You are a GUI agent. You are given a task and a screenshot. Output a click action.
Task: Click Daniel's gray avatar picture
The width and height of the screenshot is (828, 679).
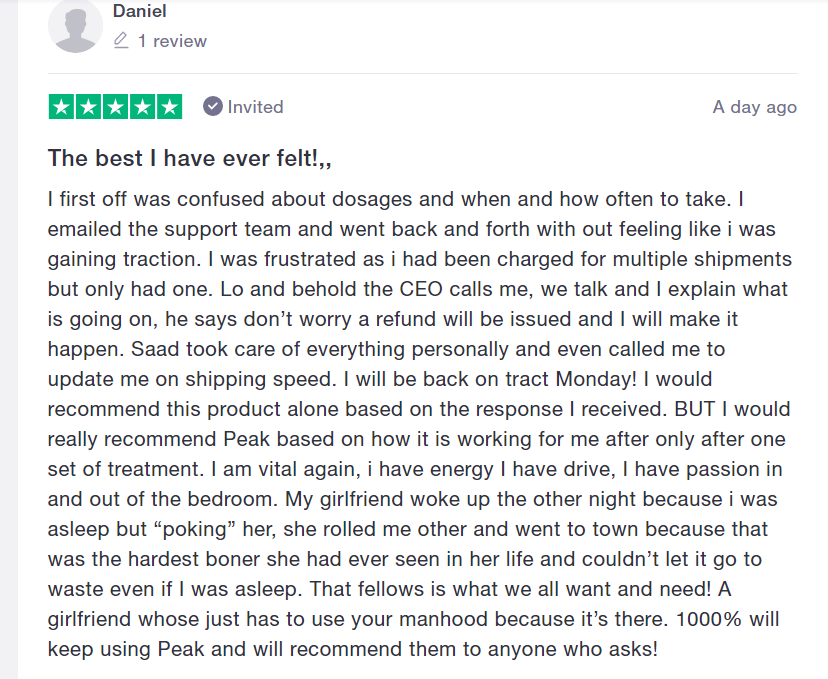[x=75, y=26]
